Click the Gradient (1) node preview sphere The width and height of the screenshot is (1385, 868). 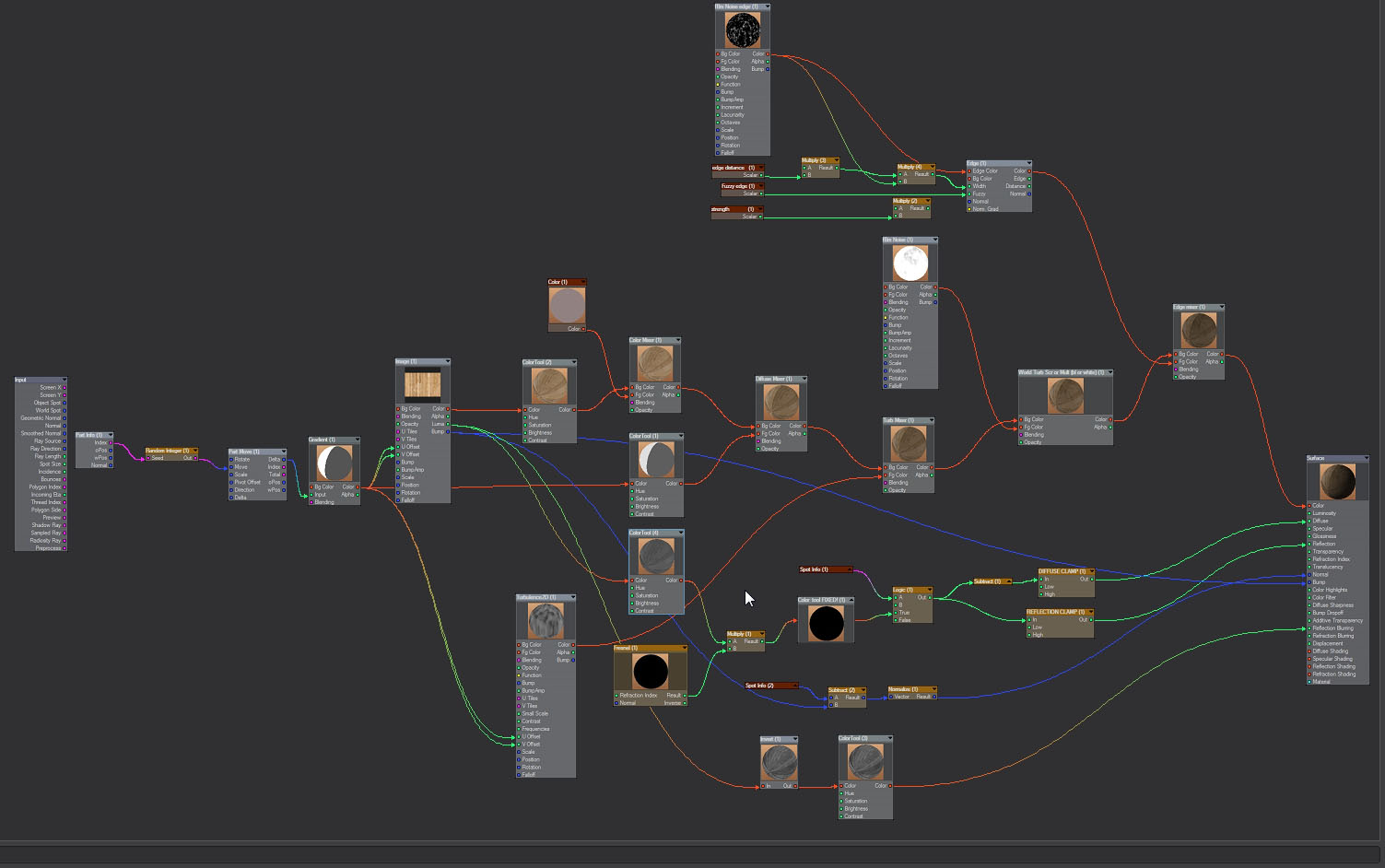(x=334, y=463)
